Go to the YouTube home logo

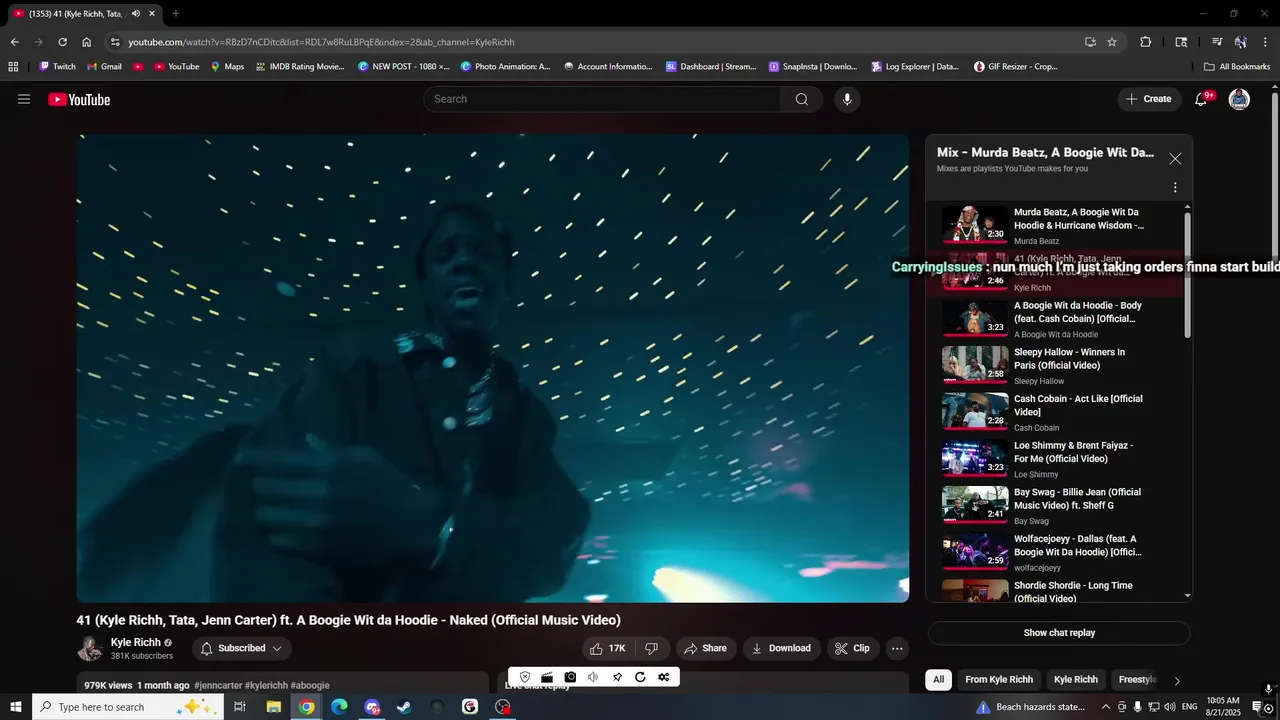pyautogui.click(x=79, y=99)
